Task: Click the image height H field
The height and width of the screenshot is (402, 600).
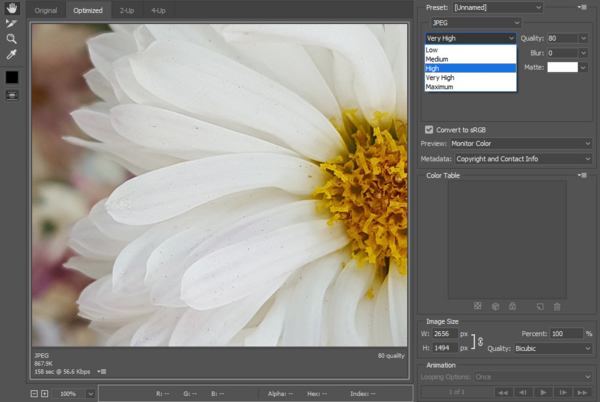Action: (445, 348)
